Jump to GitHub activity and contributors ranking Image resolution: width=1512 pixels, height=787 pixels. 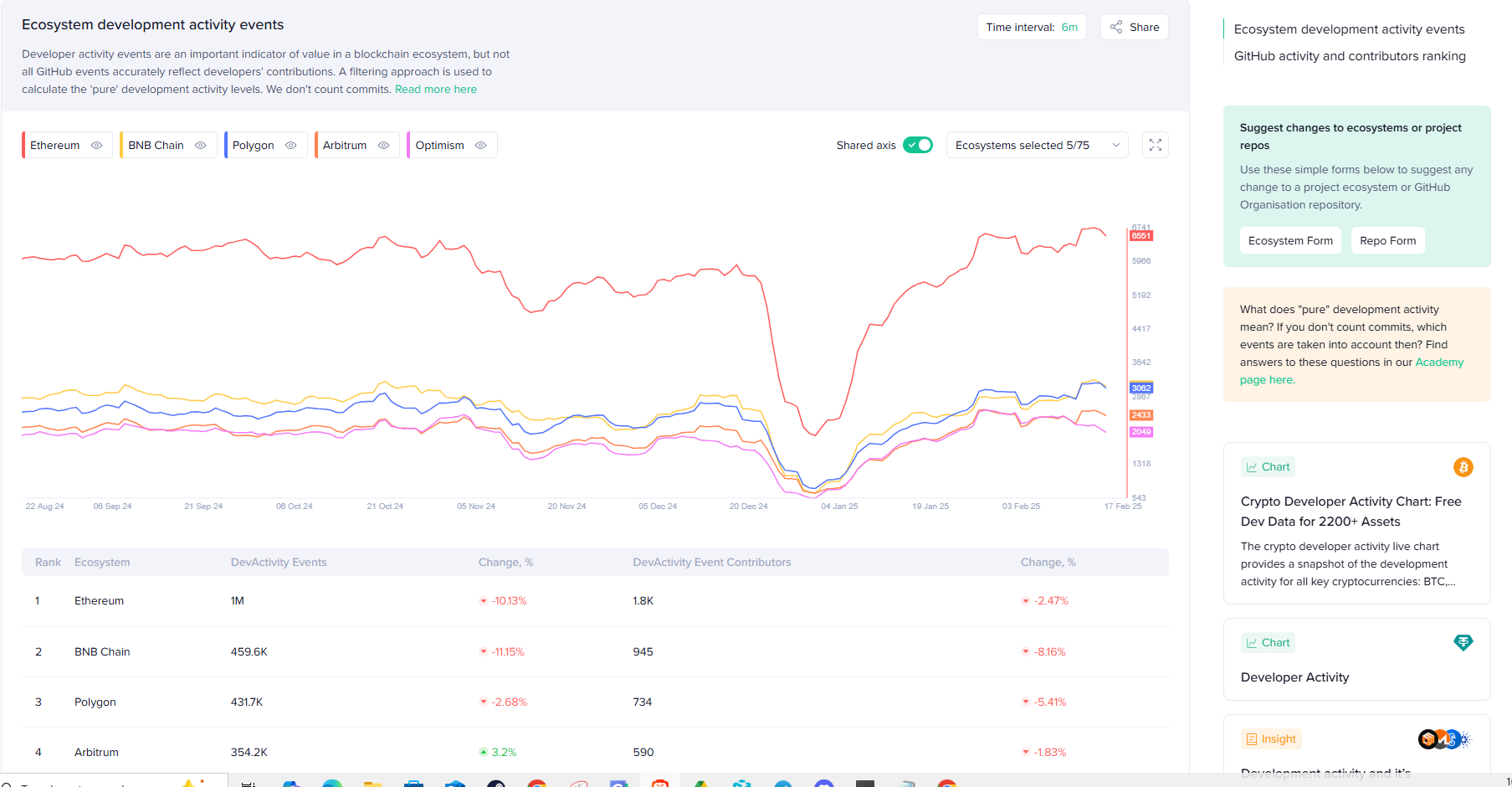pos(1350,56)
